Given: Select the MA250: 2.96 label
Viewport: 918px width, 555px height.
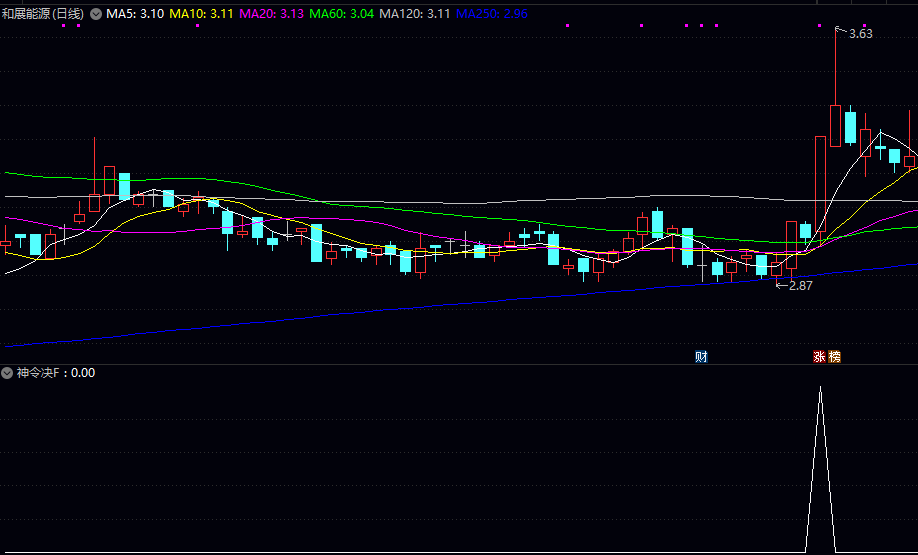Looking at the screenshot, I should (492, 14).
